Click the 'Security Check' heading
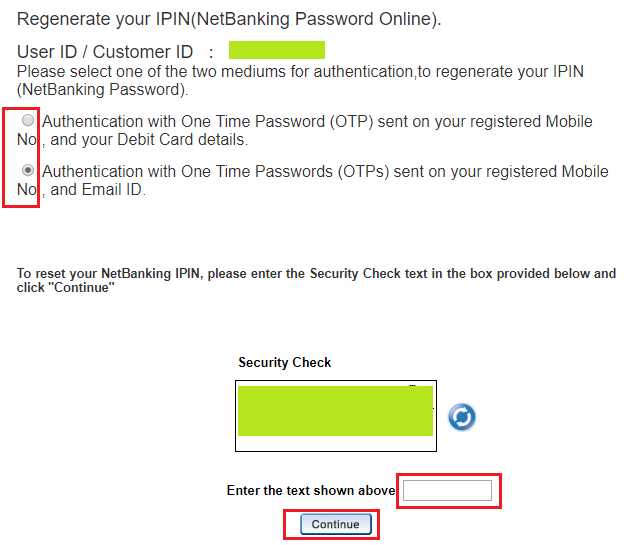 tap(285, 362)
